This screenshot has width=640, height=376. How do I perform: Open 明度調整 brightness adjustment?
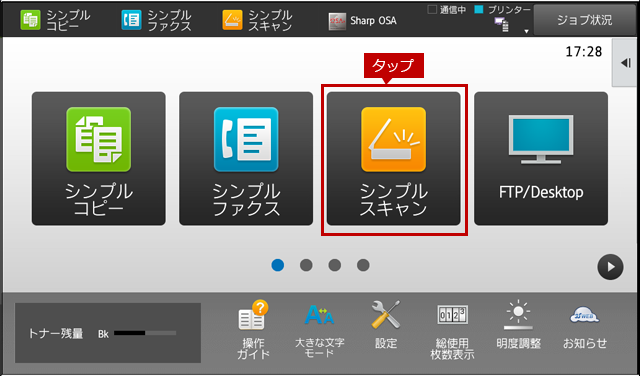[x=518, y=325]
